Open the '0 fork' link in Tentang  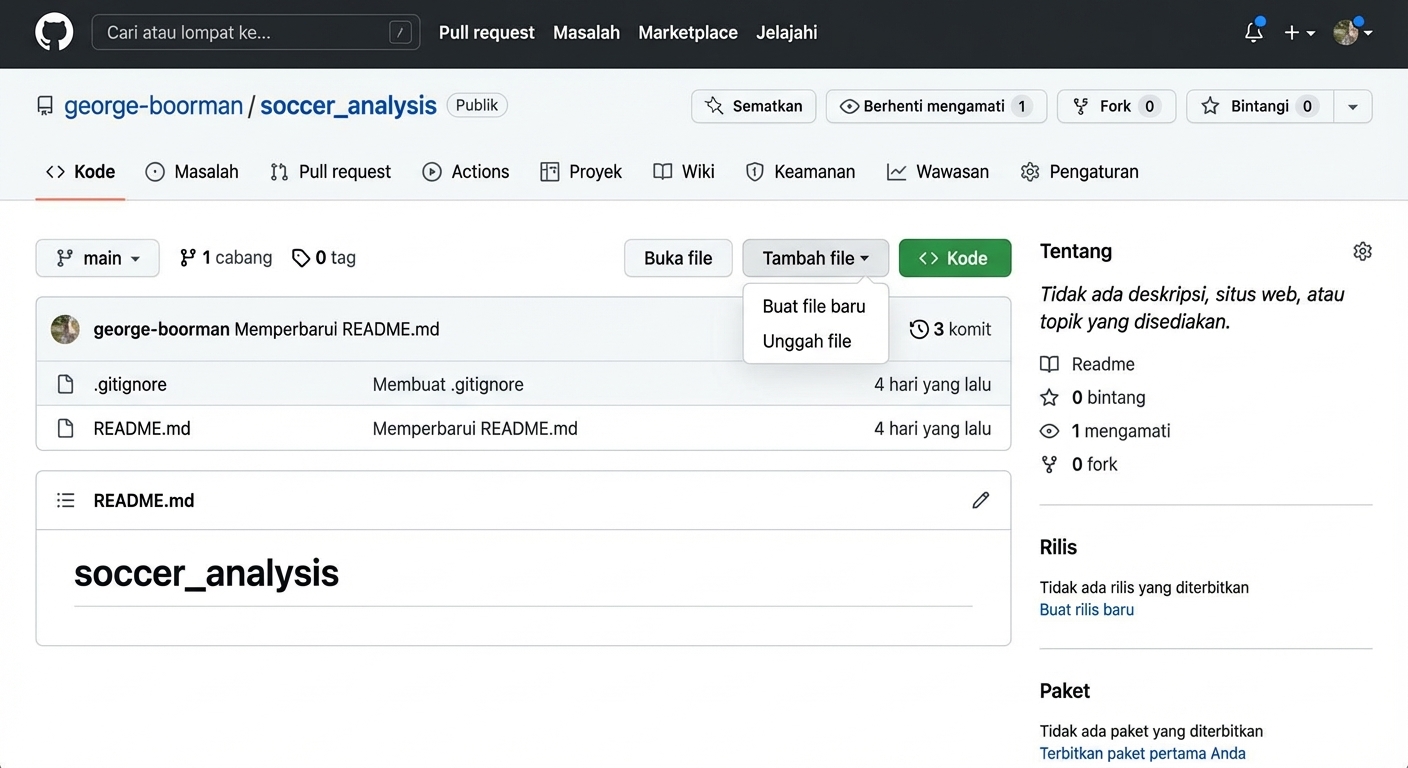(1094, 464)
